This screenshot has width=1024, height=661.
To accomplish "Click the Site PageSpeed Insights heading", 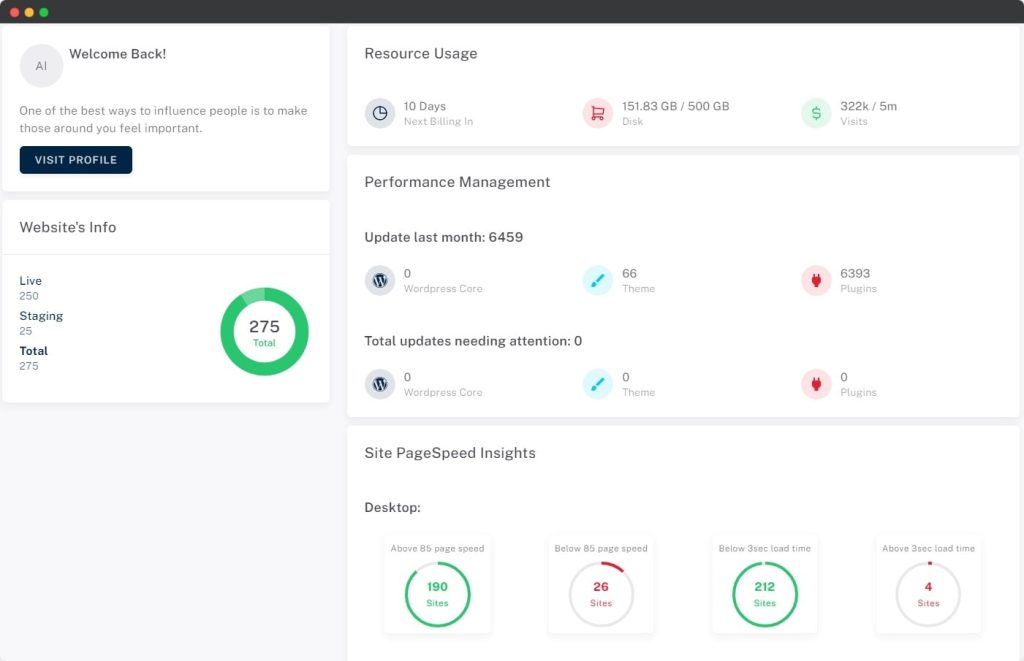I will click(450, 453).
